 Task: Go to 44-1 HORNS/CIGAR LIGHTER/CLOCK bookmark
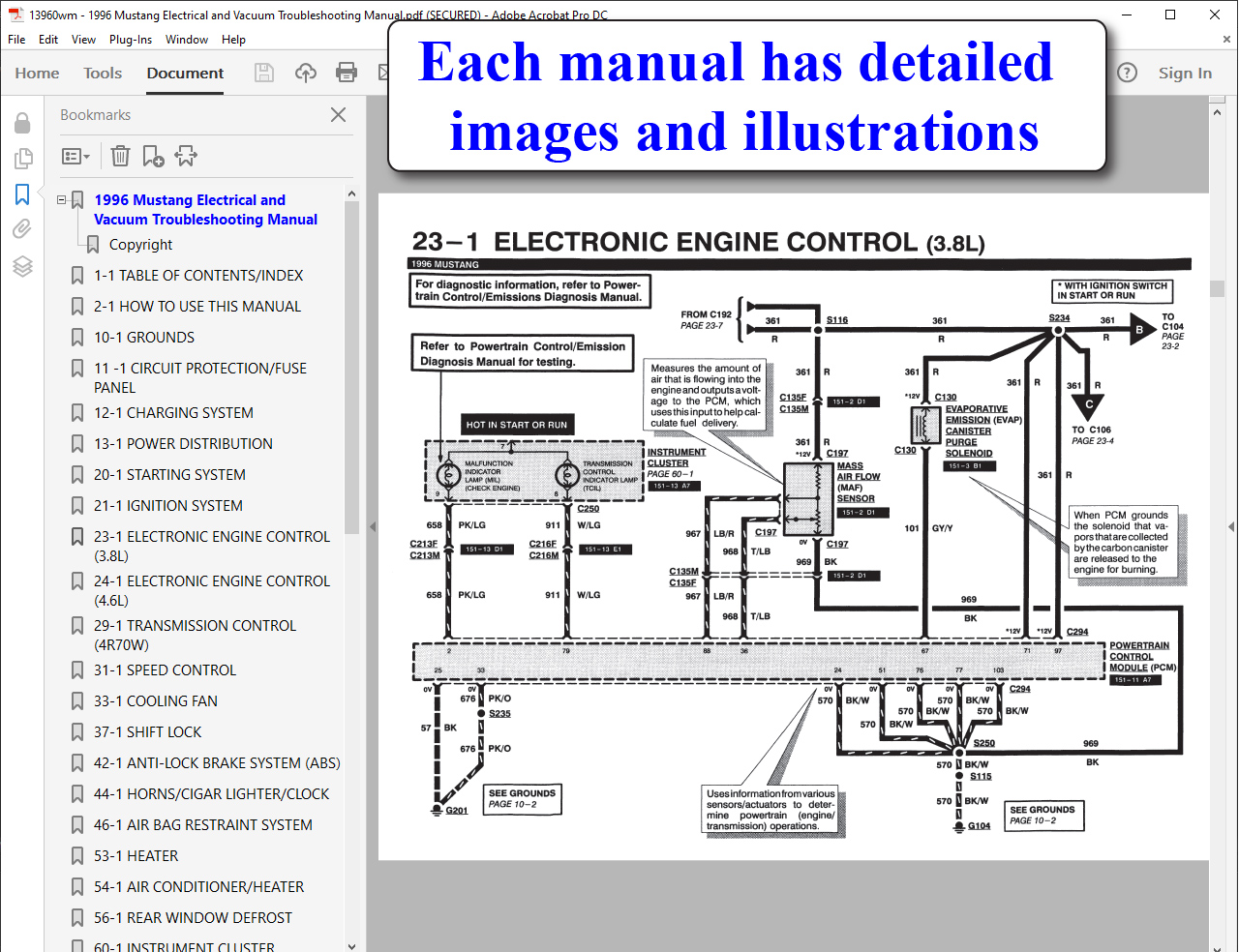pyautogui.click(x=211, y=794)
